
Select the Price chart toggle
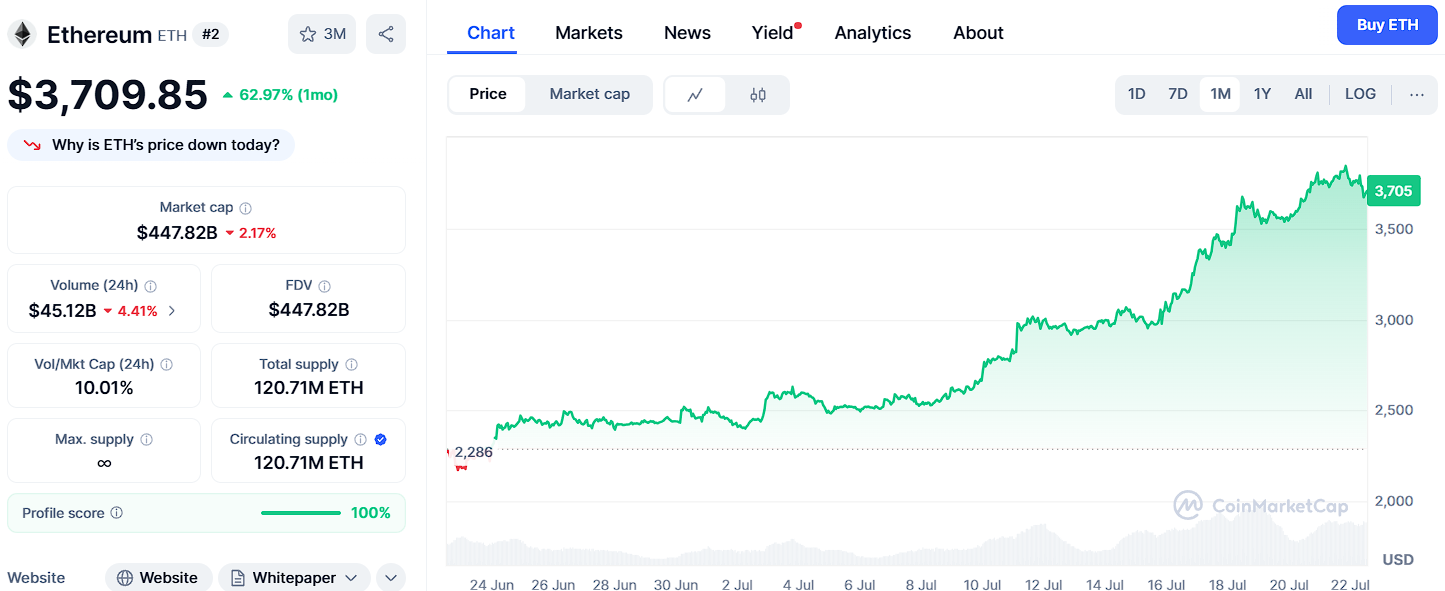point(488,94)
